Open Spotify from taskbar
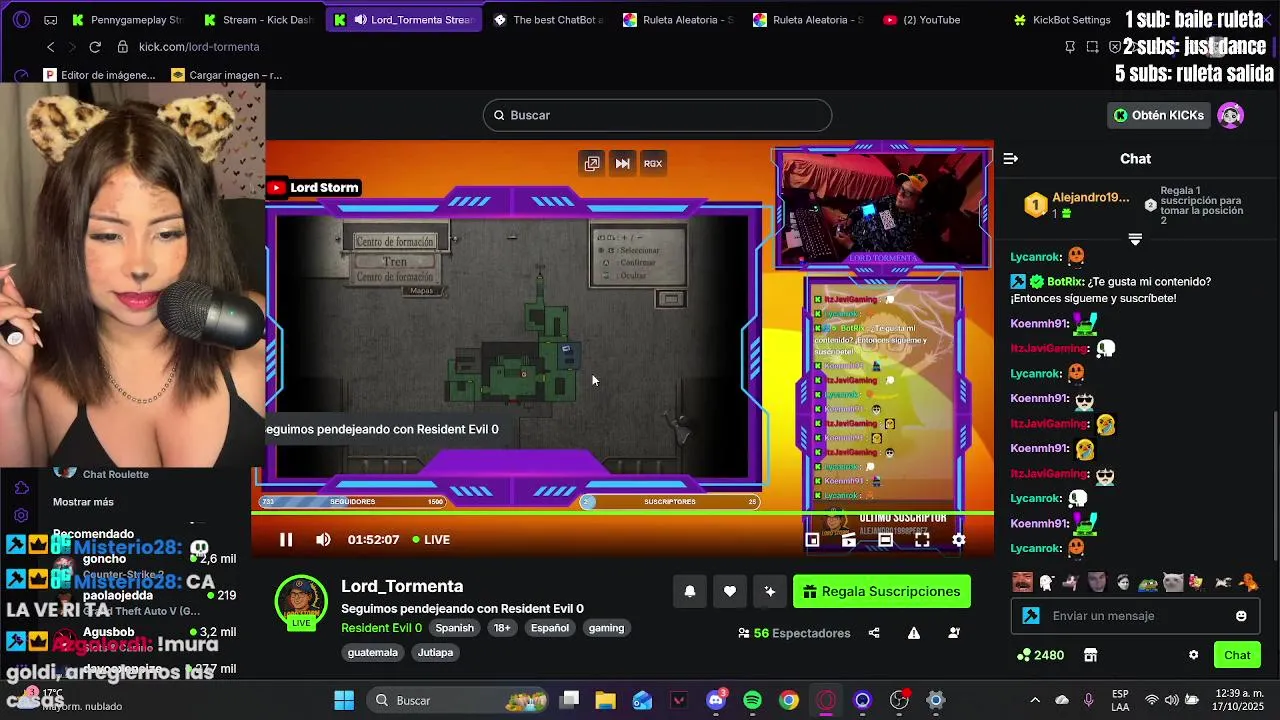Viewport: 1280px width, 720px height. click(x=753, y=700)
